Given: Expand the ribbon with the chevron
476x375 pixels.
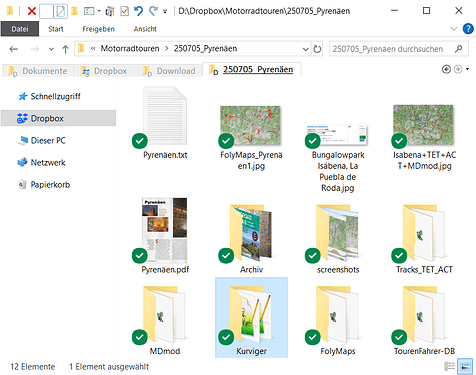Looking at the screenshot, I should 453,29.
